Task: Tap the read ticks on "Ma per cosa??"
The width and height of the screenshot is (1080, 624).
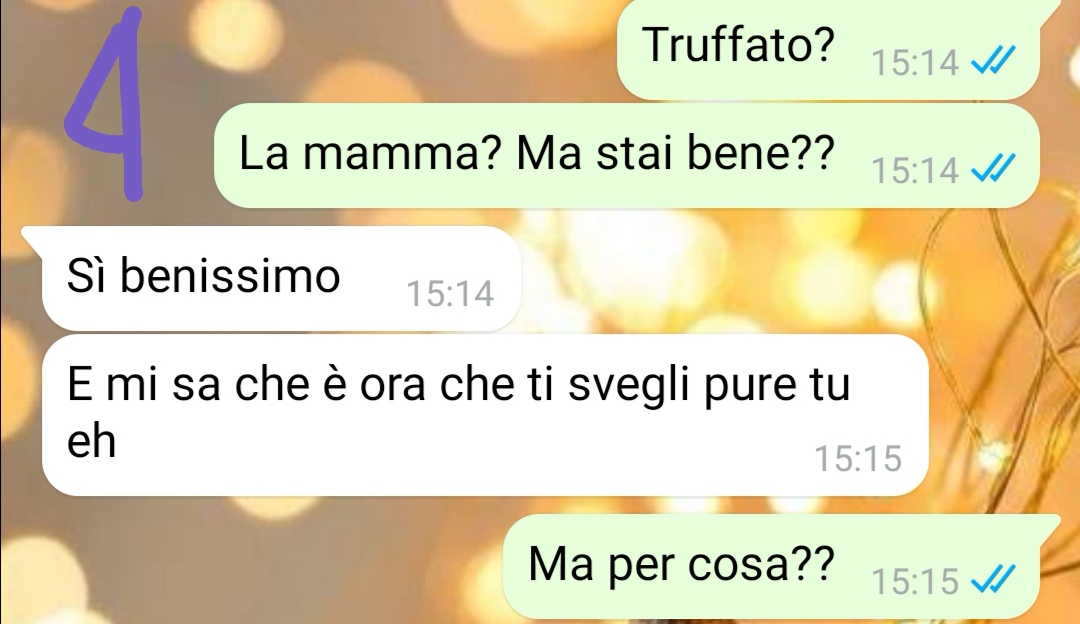Action: click(993, 579)
